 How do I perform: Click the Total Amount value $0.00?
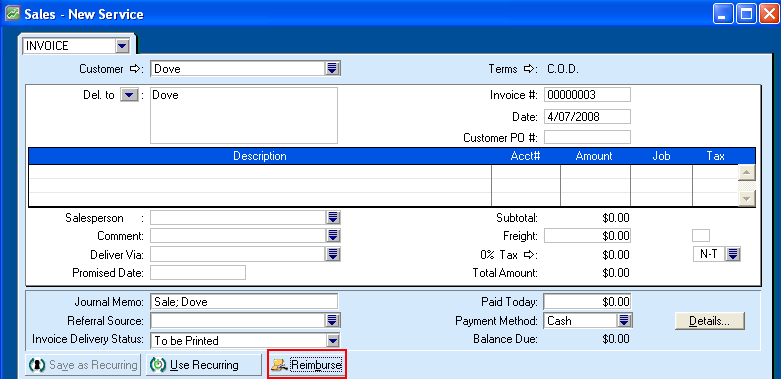pos(616,273)
